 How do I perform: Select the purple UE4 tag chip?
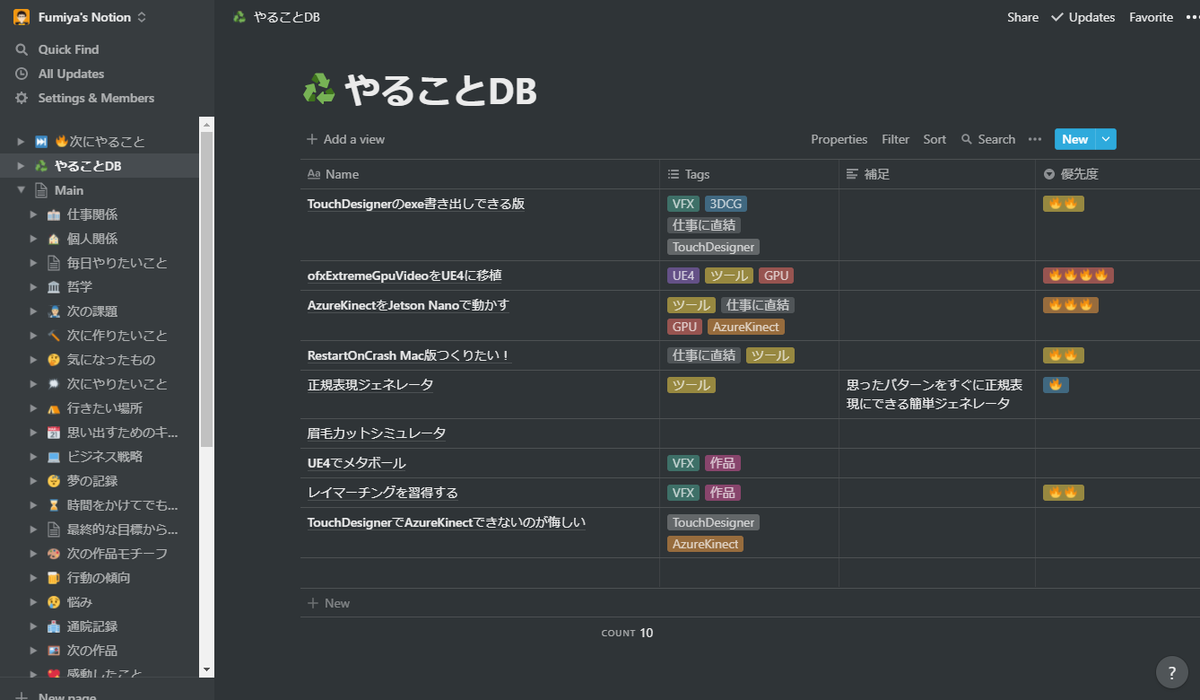coord(684,275)
